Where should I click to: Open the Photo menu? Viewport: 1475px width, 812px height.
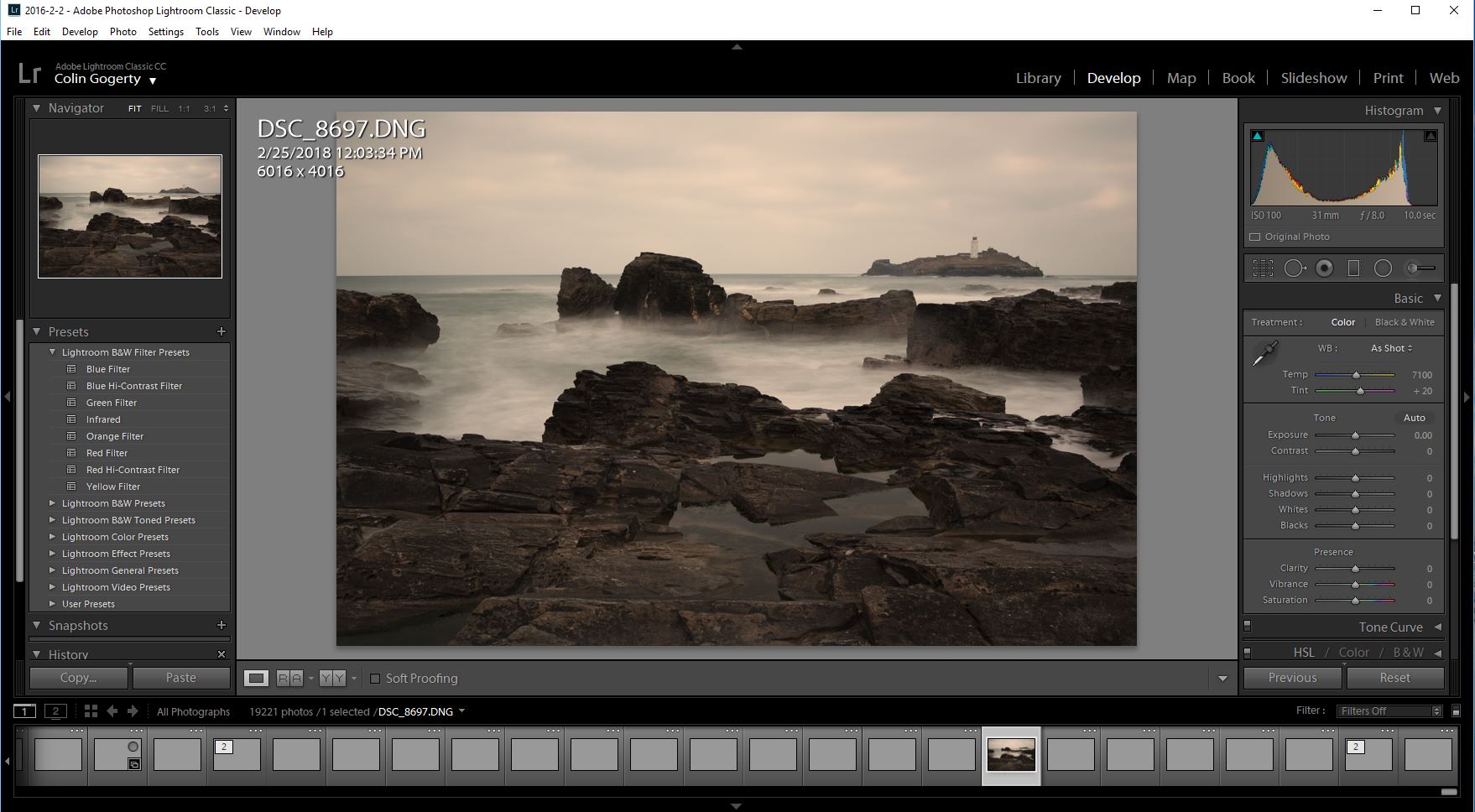pos(122,31)
